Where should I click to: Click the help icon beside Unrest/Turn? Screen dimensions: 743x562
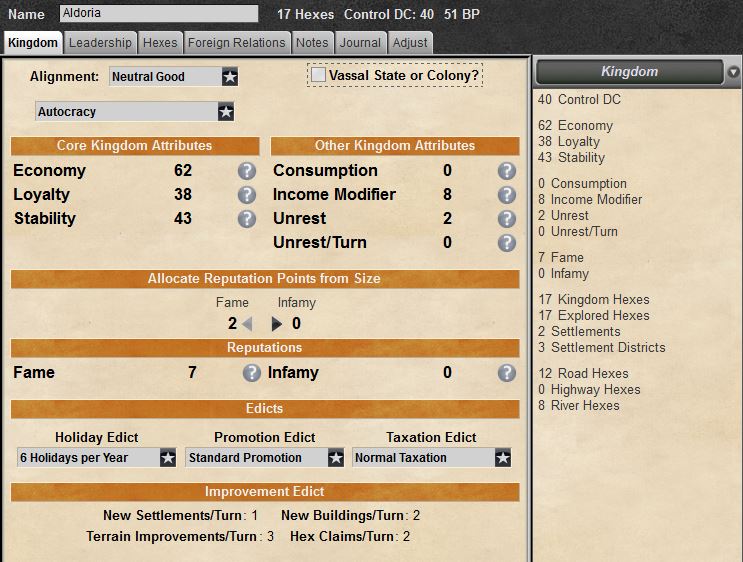pyautogui.click(x=507, y=243)
